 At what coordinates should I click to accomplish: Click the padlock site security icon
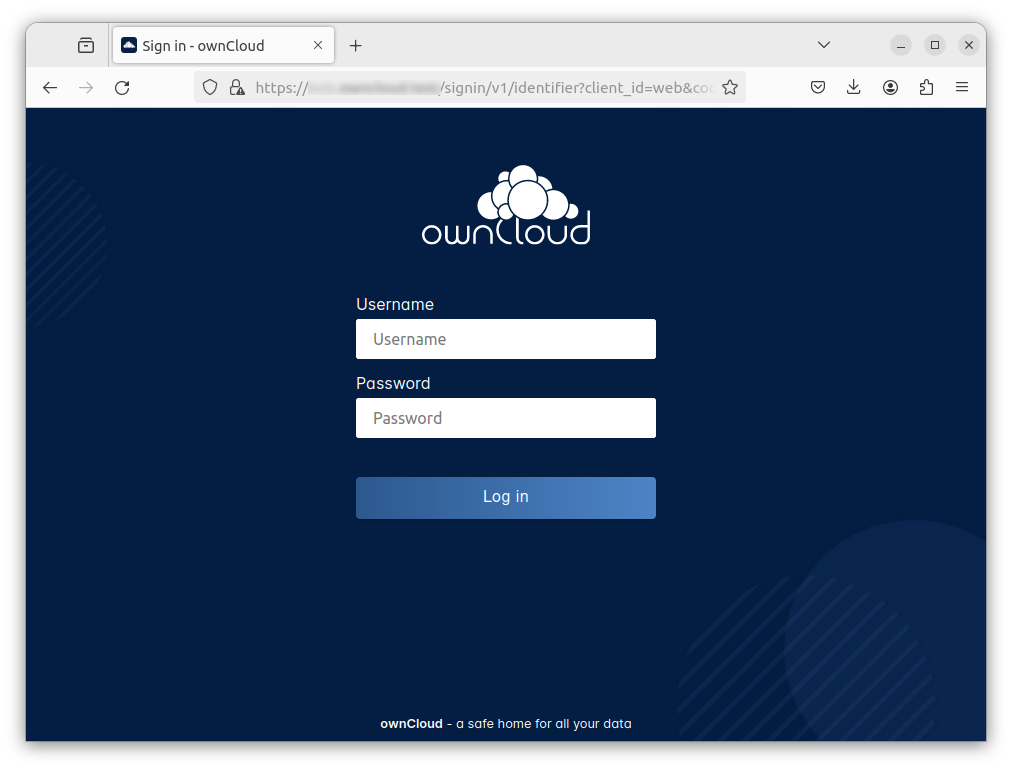237,87
